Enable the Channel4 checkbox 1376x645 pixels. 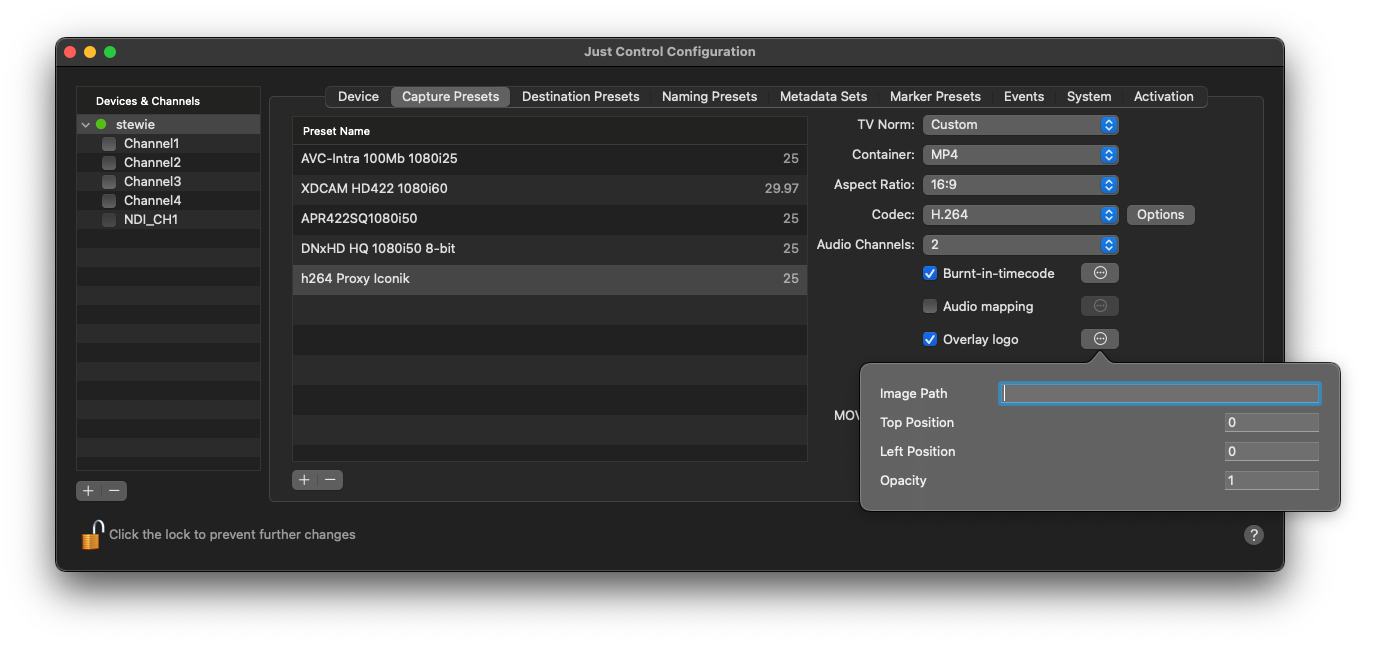point(109,201)
